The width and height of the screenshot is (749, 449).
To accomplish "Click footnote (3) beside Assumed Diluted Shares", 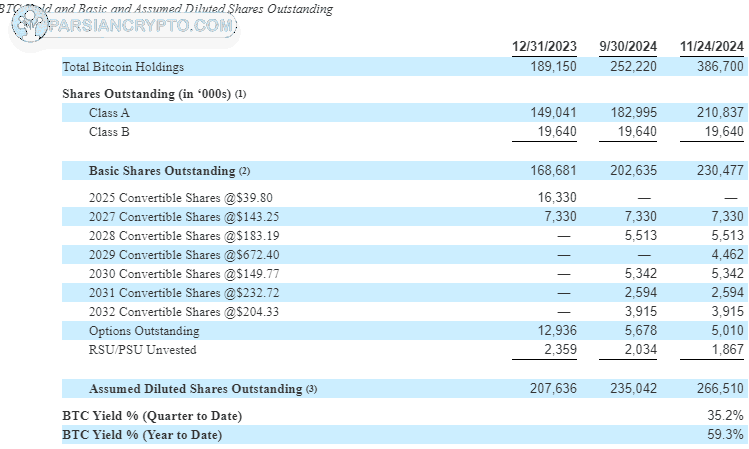I will tap(311, 389).
